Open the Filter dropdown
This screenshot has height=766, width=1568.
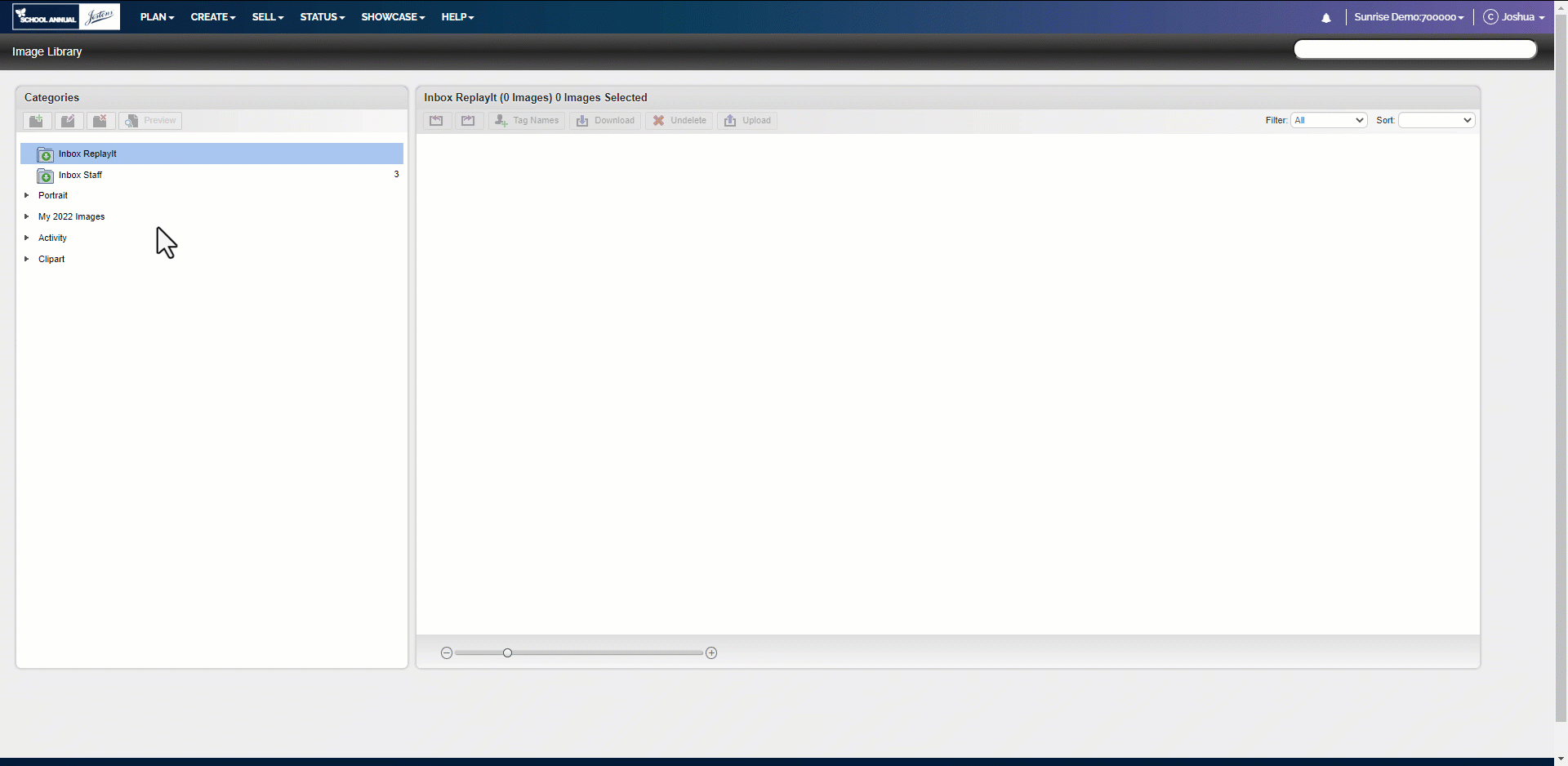pos(1329,120)
